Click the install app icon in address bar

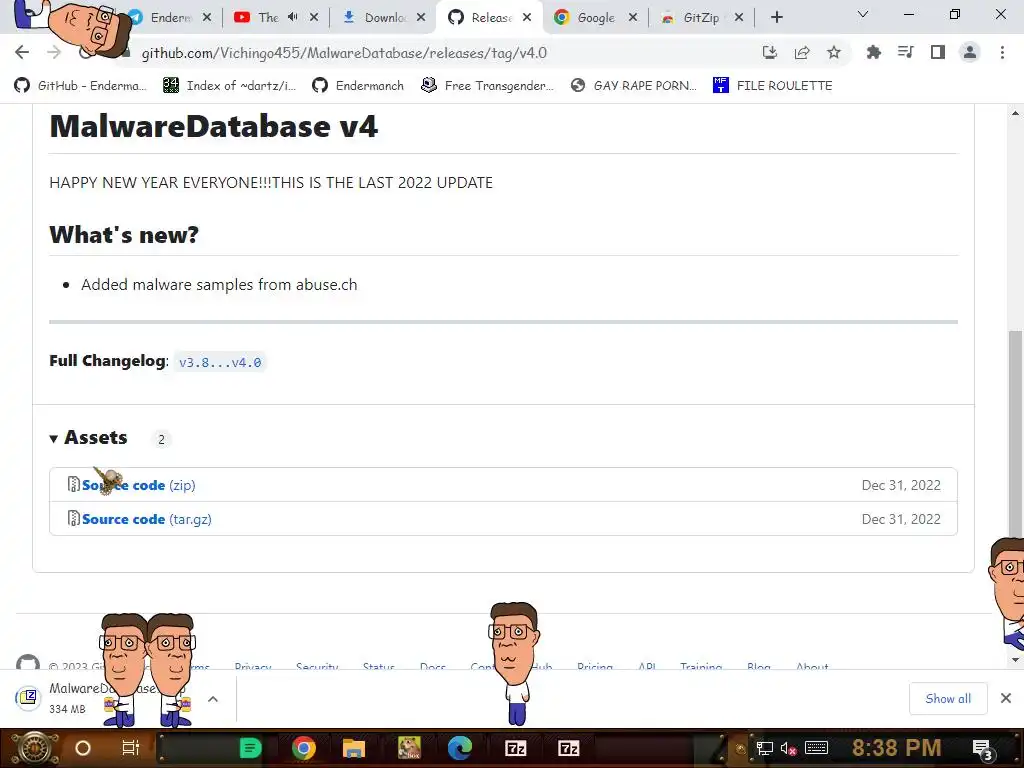click(x=770, y=53)
